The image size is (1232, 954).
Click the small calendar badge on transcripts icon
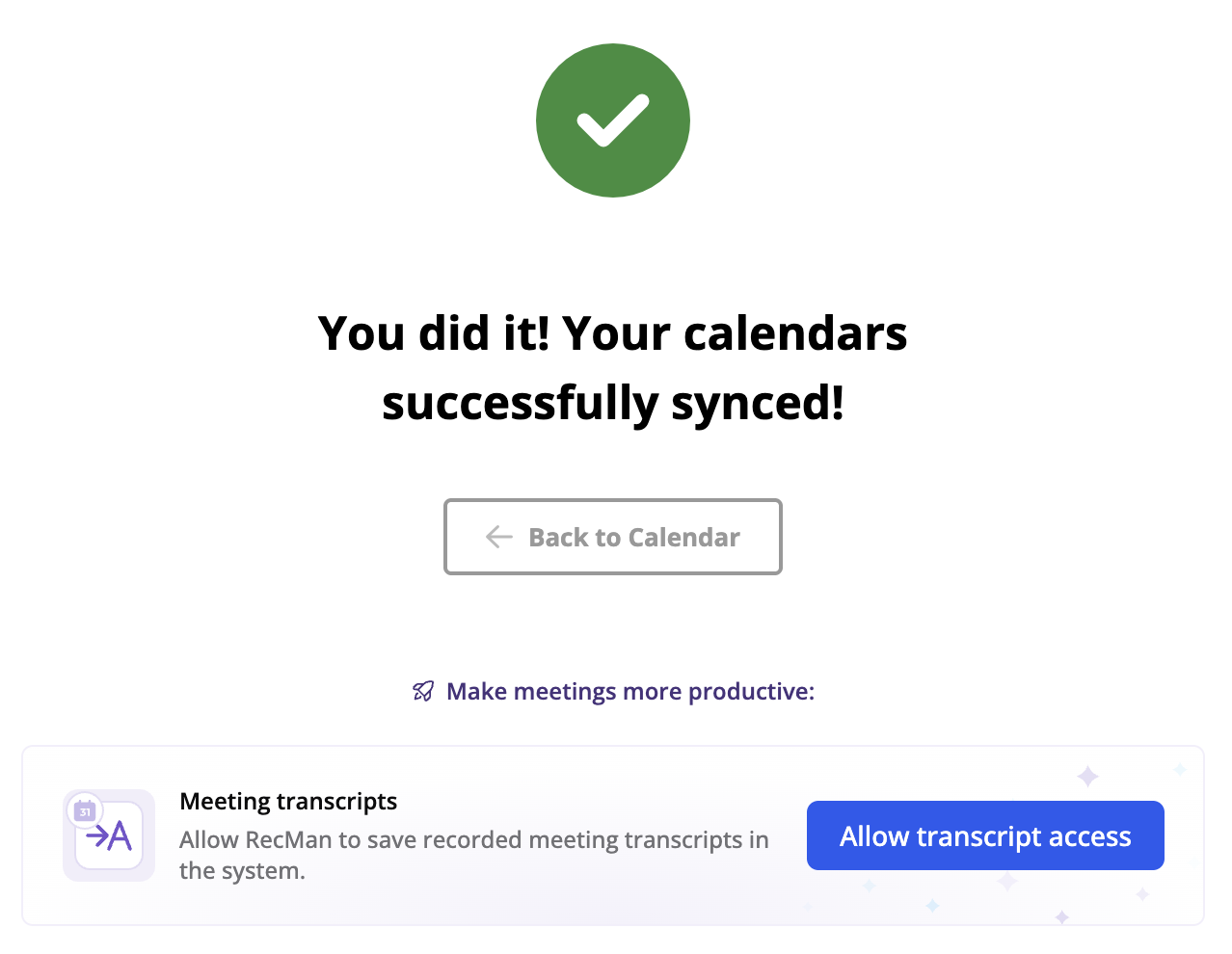85,811
